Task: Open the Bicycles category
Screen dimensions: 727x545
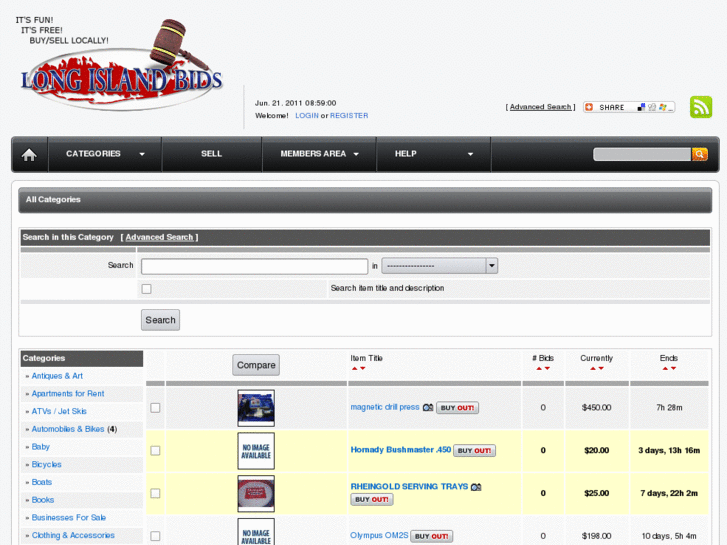Action: [x=46, y=464]
